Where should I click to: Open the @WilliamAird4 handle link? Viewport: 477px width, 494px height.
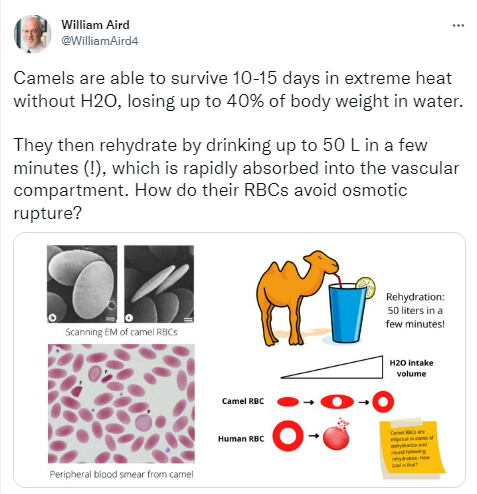click(100, 41)
